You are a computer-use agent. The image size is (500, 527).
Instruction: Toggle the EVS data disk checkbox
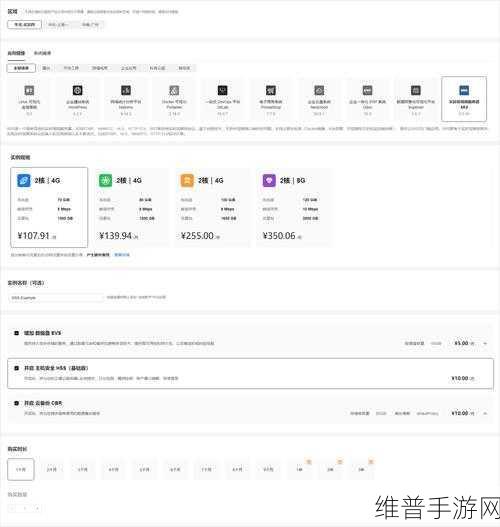click(16, 333)
